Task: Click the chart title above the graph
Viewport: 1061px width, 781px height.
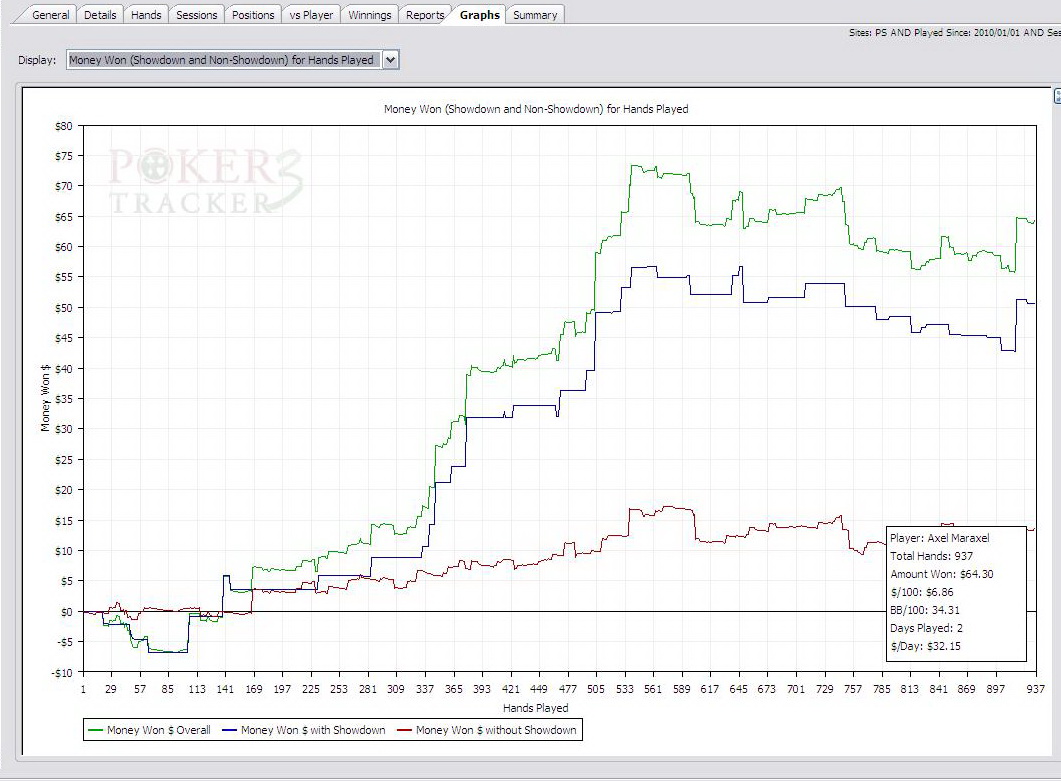Action: (536, 109)
